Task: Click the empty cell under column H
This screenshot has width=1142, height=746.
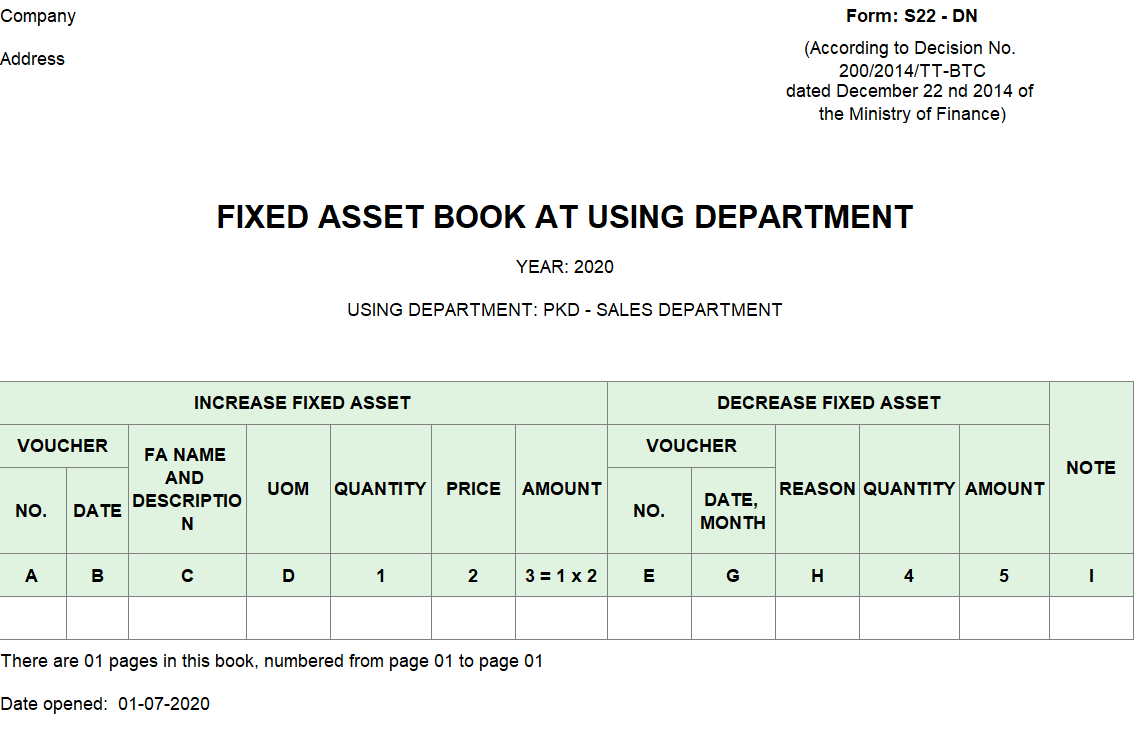Action: click(817, 618)
